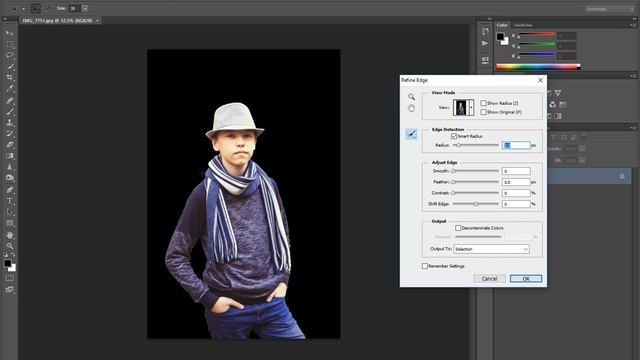Image resolution: width=640 pixels, height=360 pixels.
Task: Open the Output To dropdown
Action: click(x=491, y=249)
